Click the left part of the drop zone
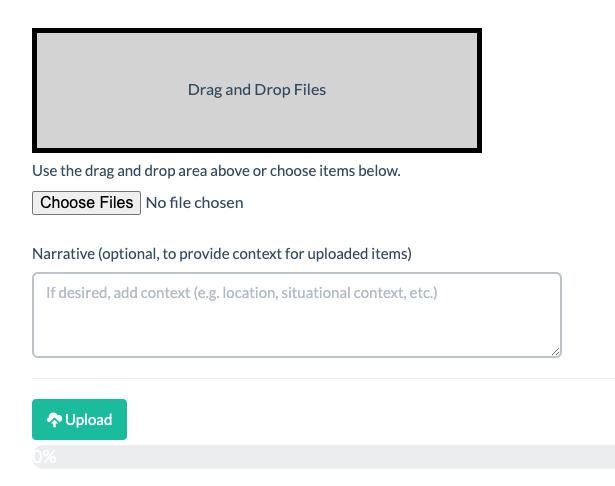 (x=90, y=90)
